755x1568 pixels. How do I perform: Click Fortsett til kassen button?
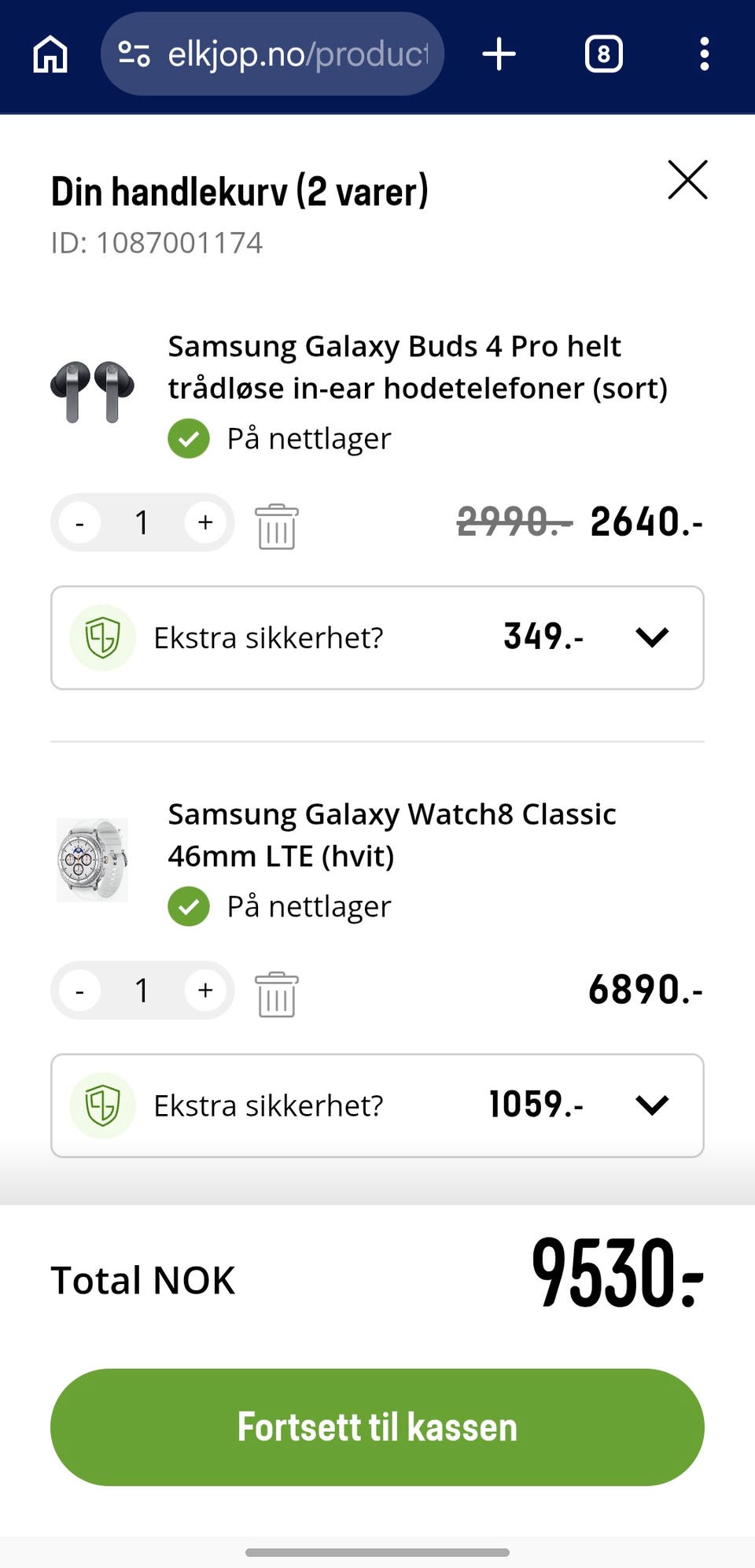click(x=377, y=1427)
